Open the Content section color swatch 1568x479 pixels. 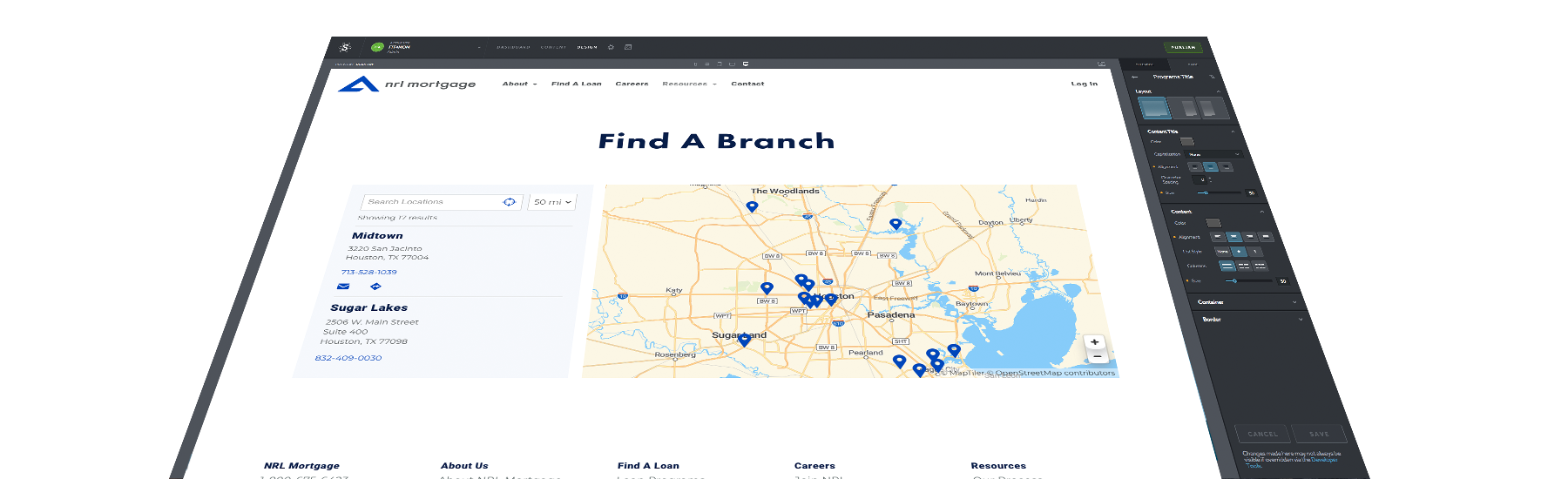coord(1213,223)
